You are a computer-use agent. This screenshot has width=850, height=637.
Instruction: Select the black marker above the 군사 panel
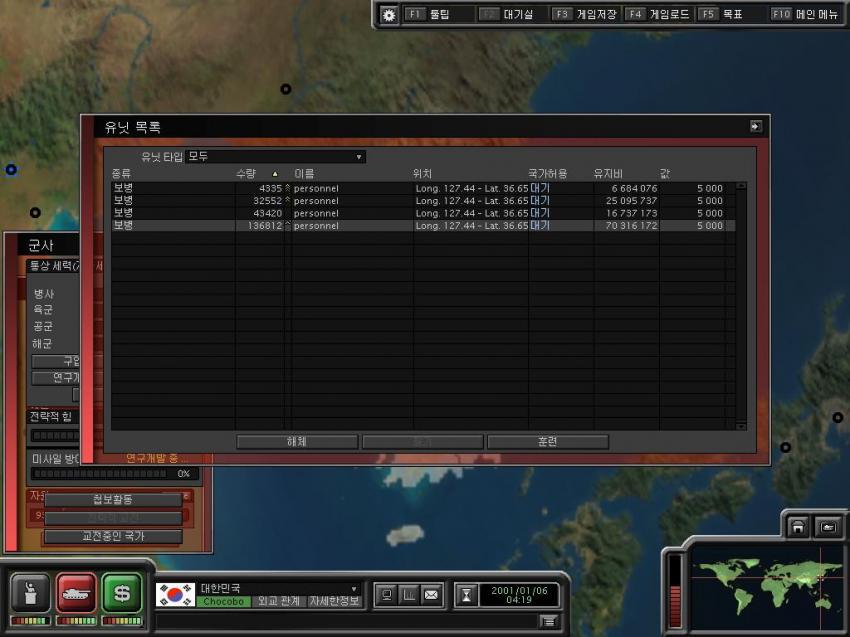coord(35,213)
